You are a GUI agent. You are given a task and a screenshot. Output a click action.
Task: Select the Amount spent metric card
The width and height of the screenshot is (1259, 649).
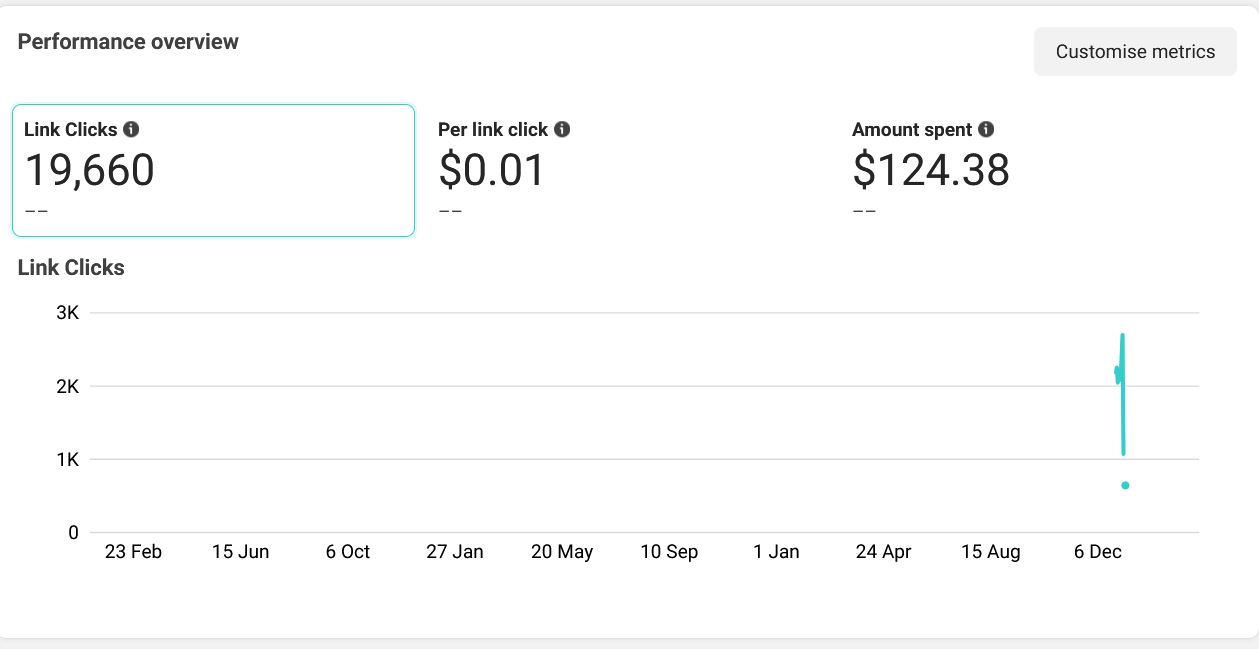(1040, 170)
